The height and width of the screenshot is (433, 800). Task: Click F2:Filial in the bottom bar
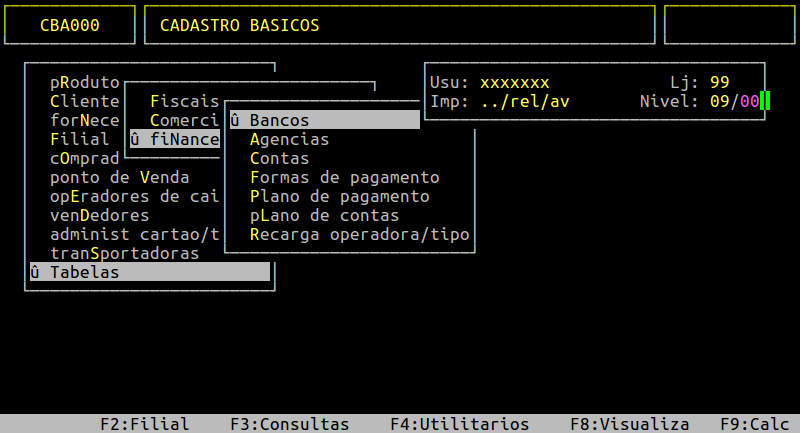click(x=144, y=424)
